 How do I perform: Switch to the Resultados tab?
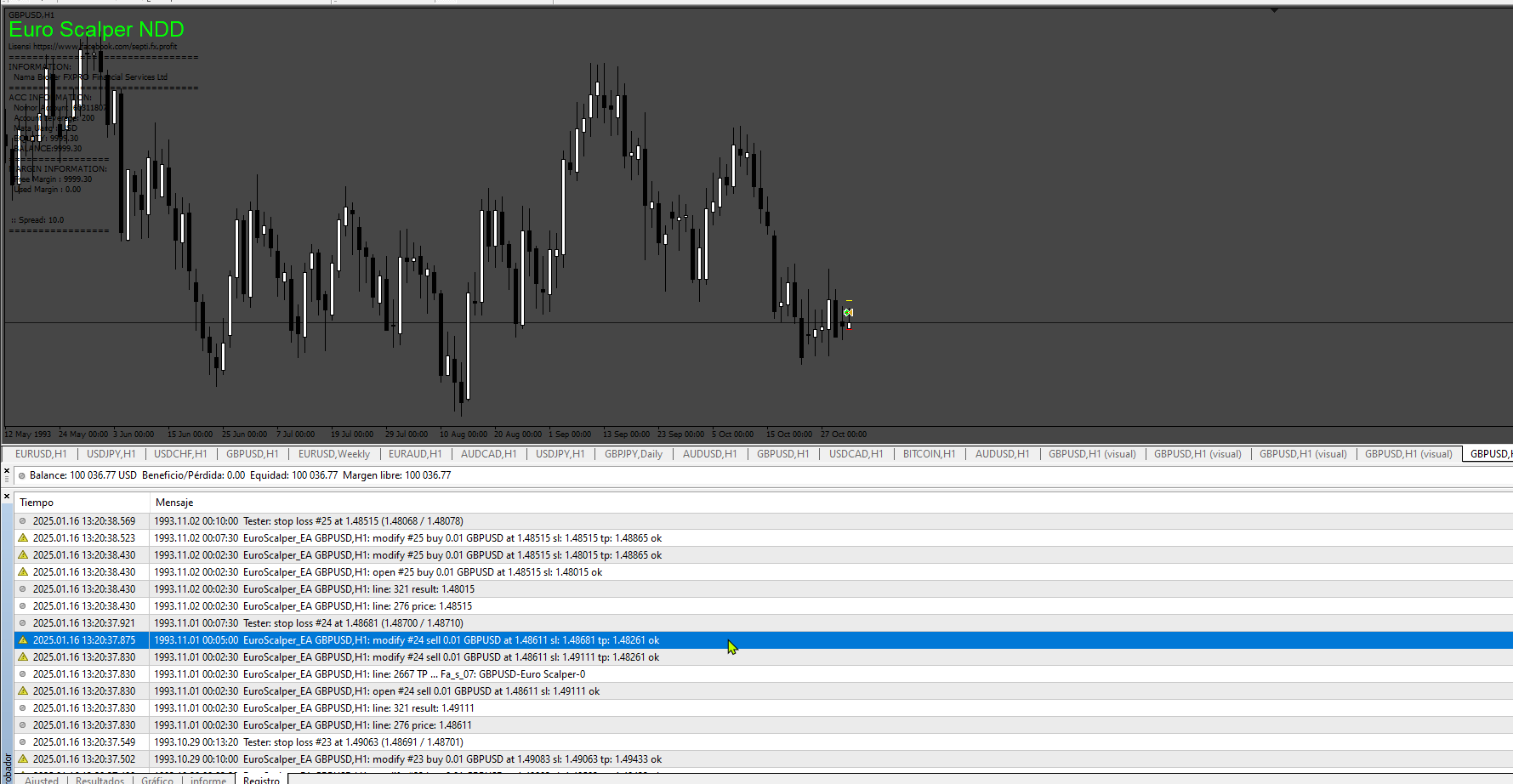(100, 780)
